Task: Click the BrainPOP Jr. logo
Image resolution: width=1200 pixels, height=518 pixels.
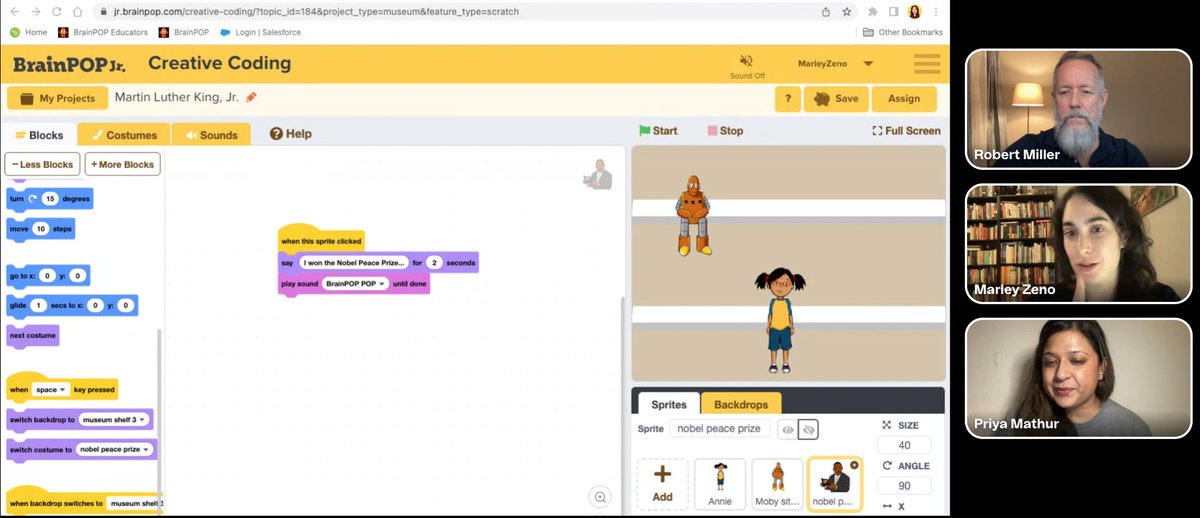Action: tap(70, 65)
